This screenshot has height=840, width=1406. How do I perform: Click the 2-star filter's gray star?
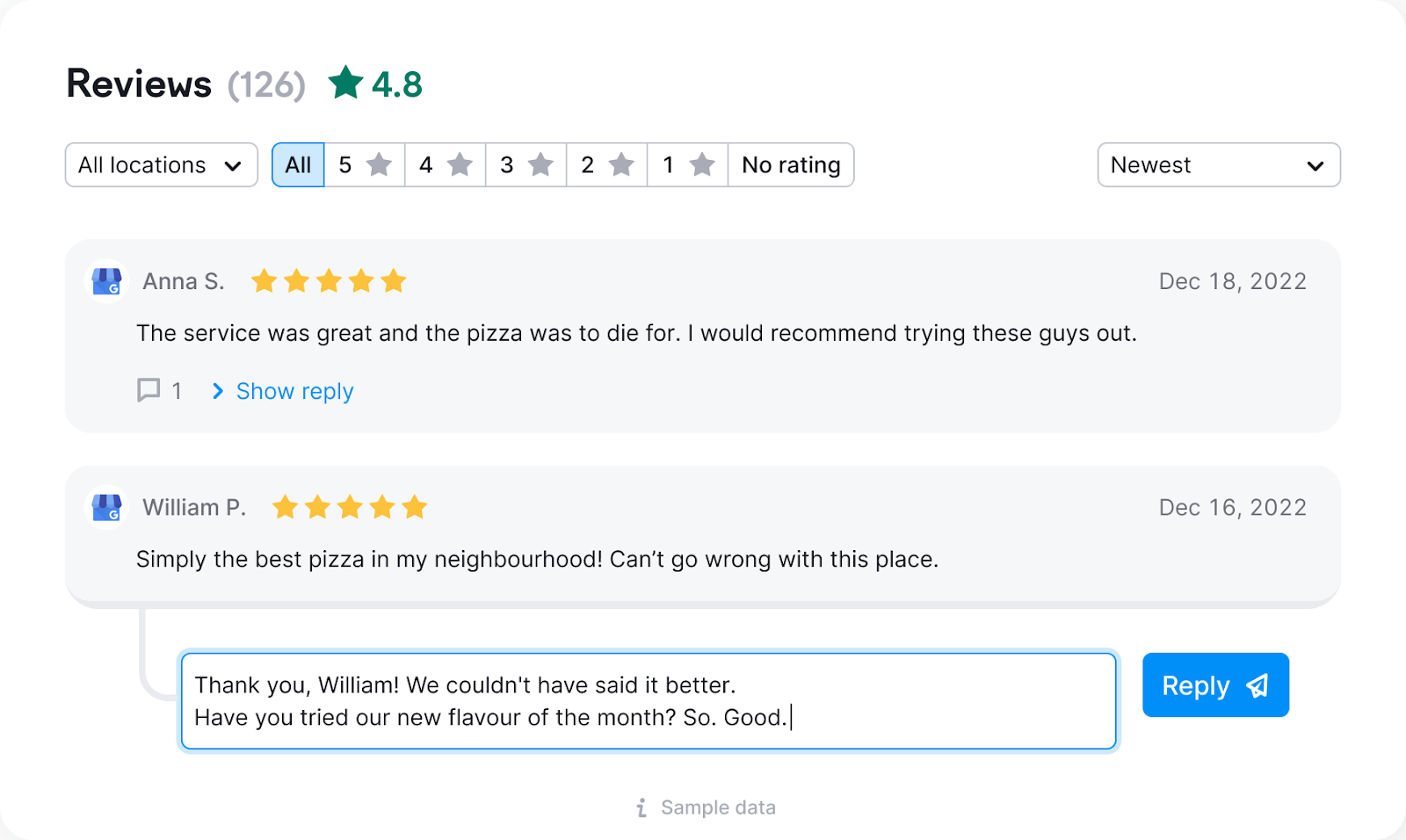coord(622,164)
